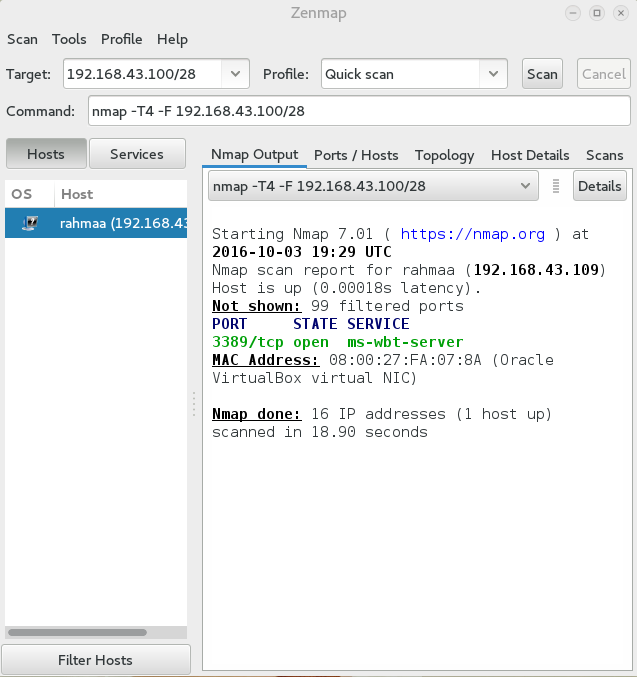637x677 pixels.
Task: Sort by the Host column header
Action: point(121,194)
